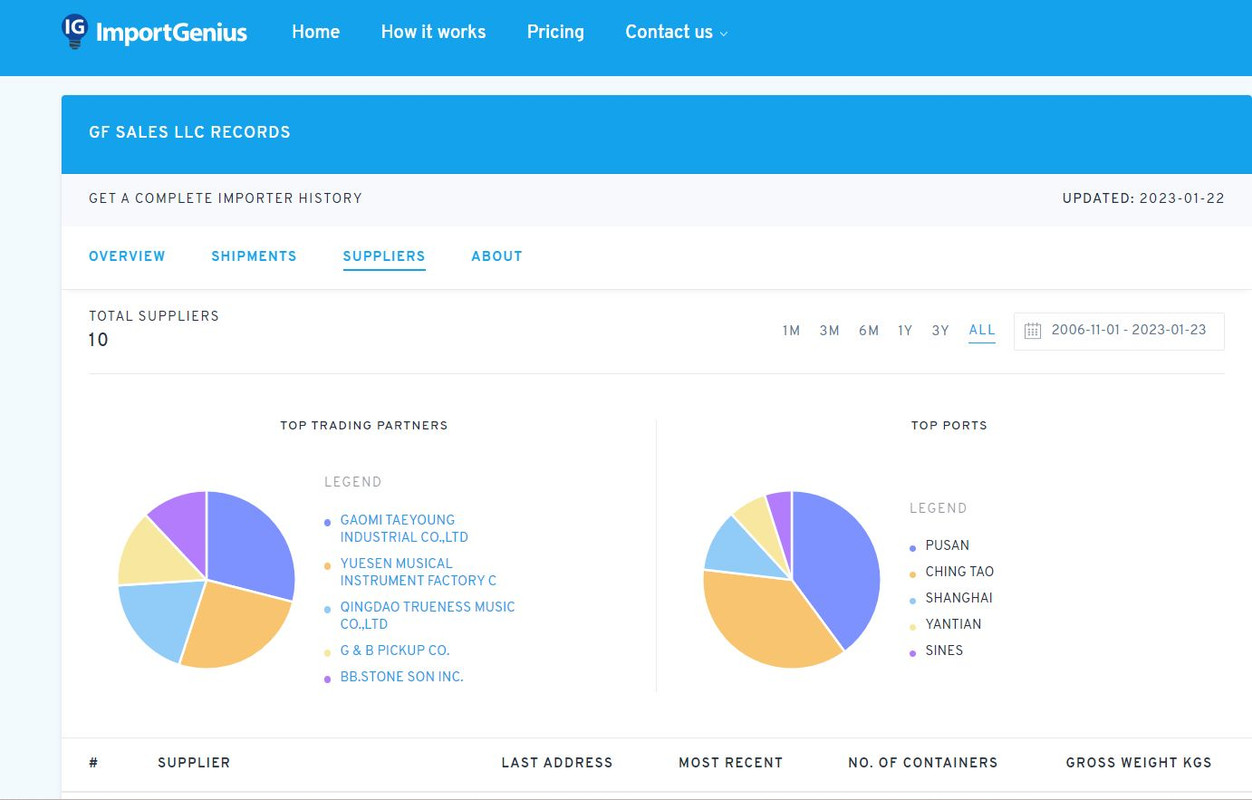Open Yuesen Musical Instrument Factory C link

[x=418, y=572]
